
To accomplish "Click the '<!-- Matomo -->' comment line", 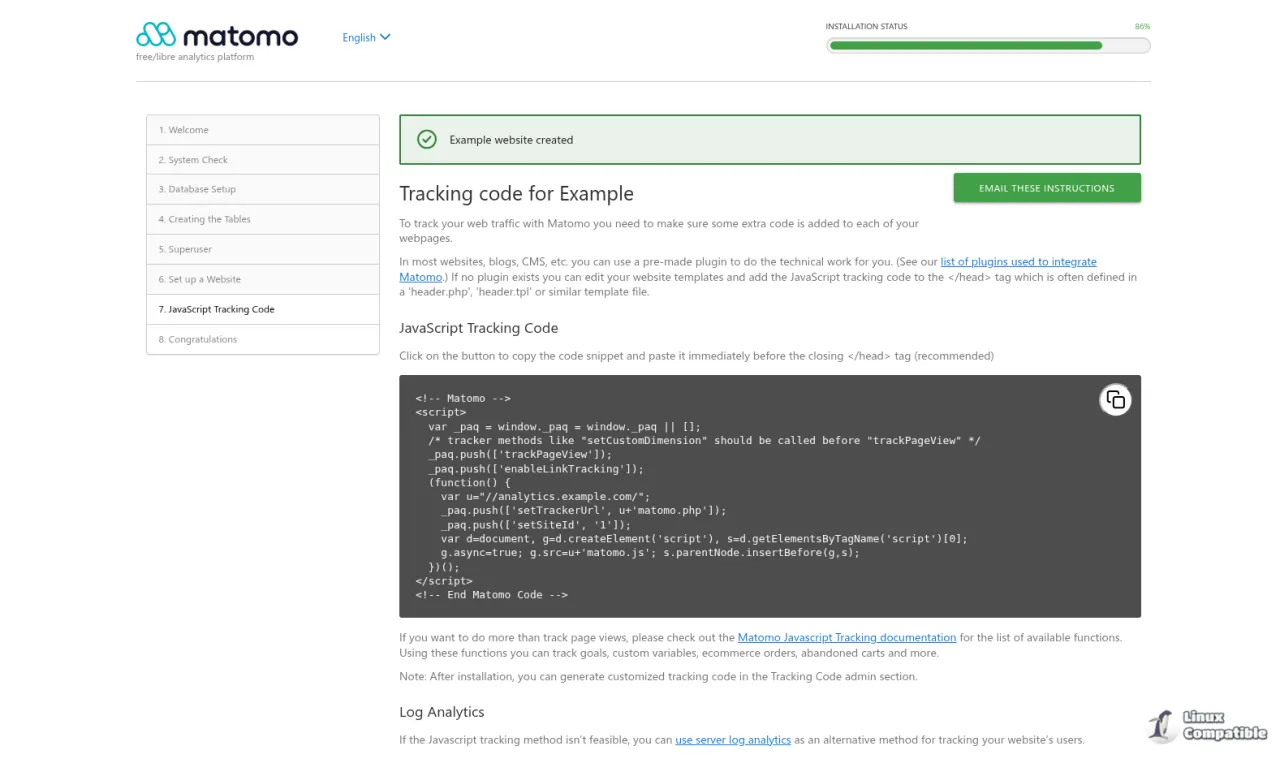I will (463, 398).
